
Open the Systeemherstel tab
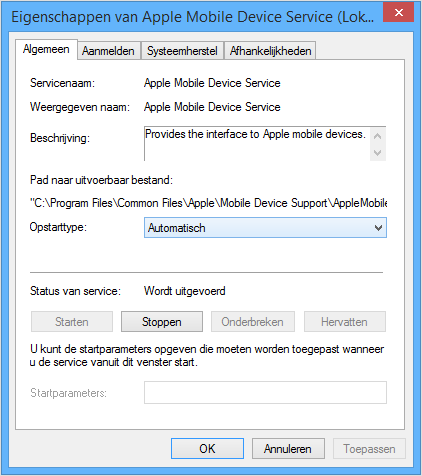pos(182,51)
